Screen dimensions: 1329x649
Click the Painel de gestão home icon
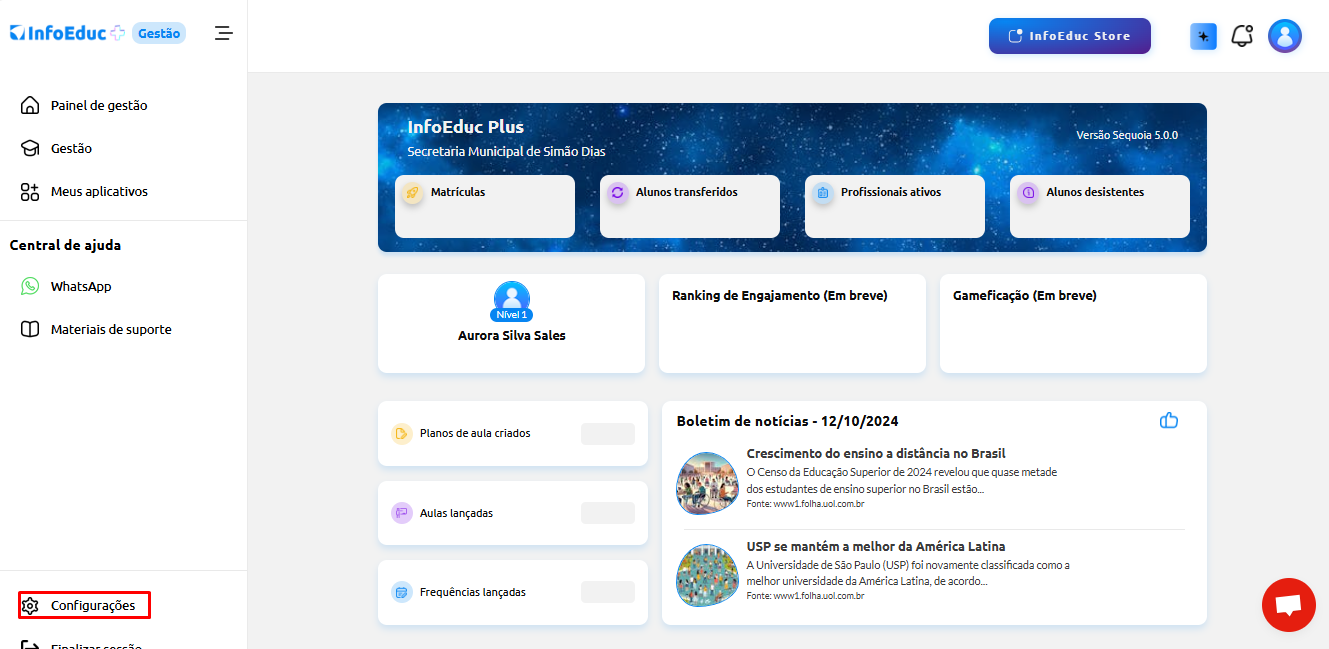30,105
